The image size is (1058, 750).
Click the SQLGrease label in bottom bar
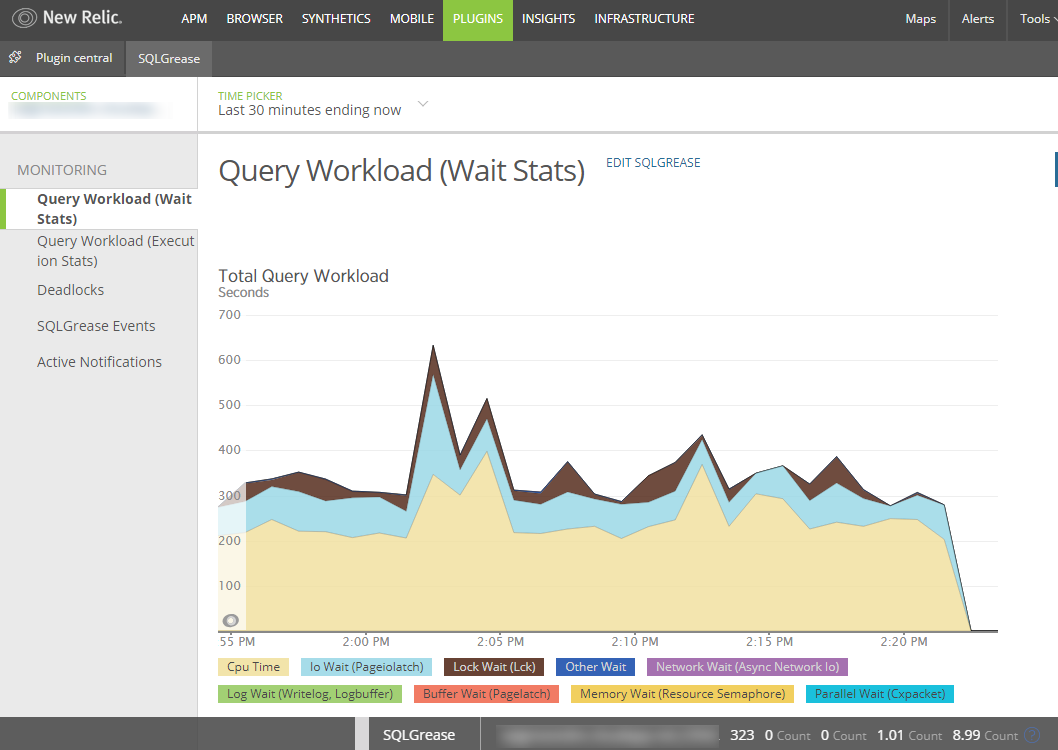click(418, 735)
